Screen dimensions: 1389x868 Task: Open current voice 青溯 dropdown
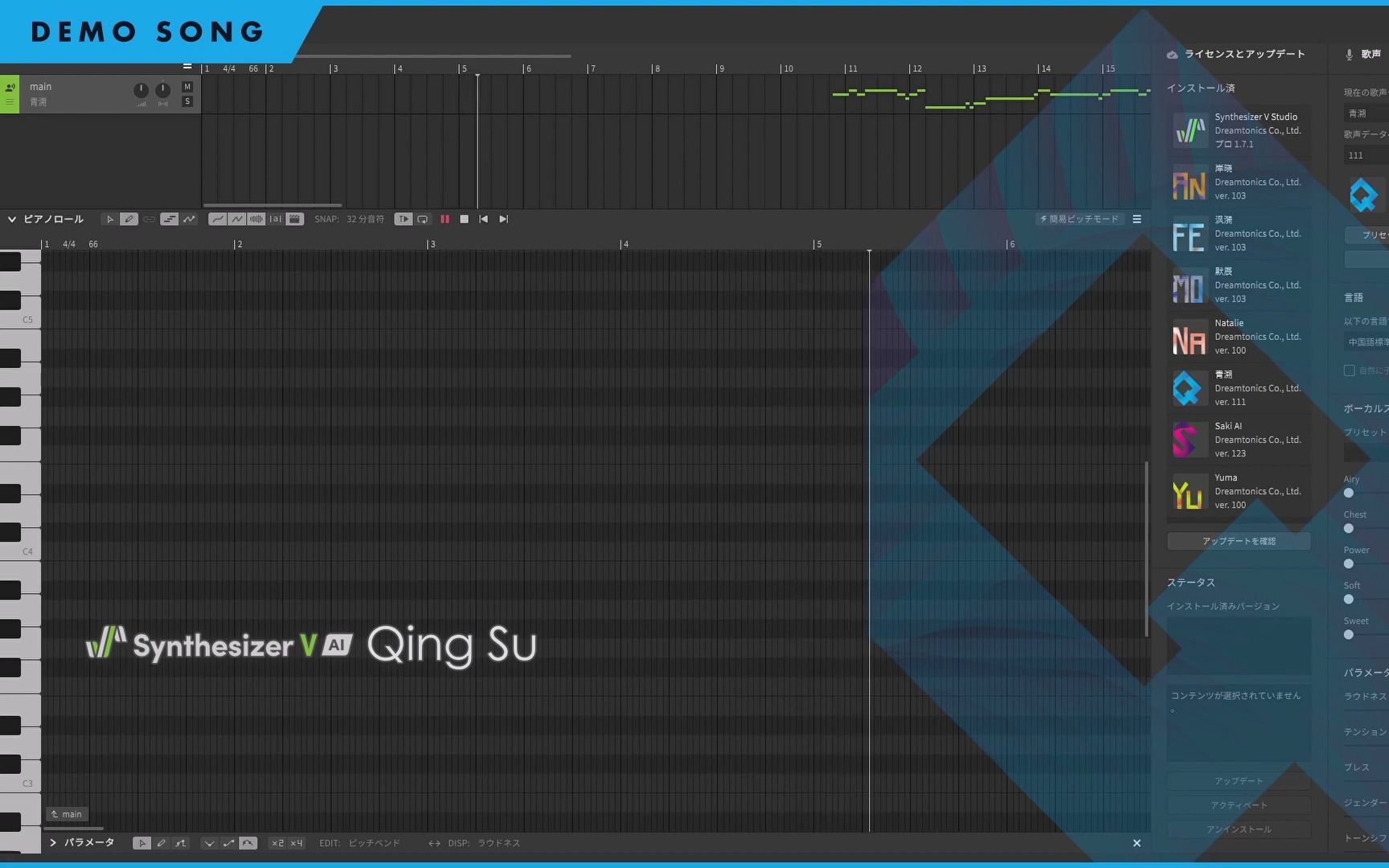[1366, 113]
